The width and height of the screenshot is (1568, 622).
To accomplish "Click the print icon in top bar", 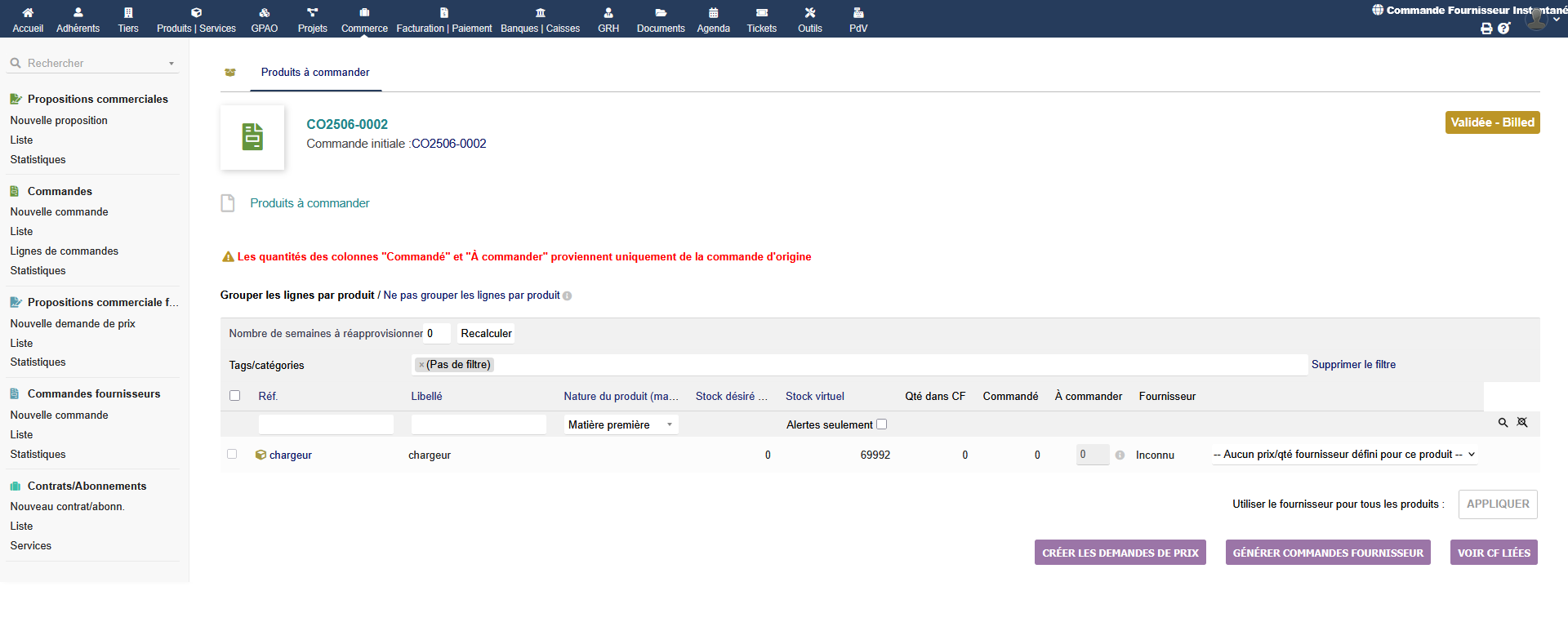I will click(x=1486, y=29).
